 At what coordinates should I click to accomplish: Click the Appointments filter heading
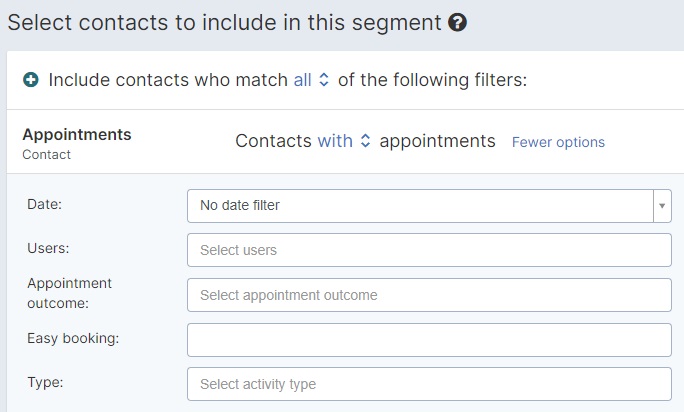point(77,134)
